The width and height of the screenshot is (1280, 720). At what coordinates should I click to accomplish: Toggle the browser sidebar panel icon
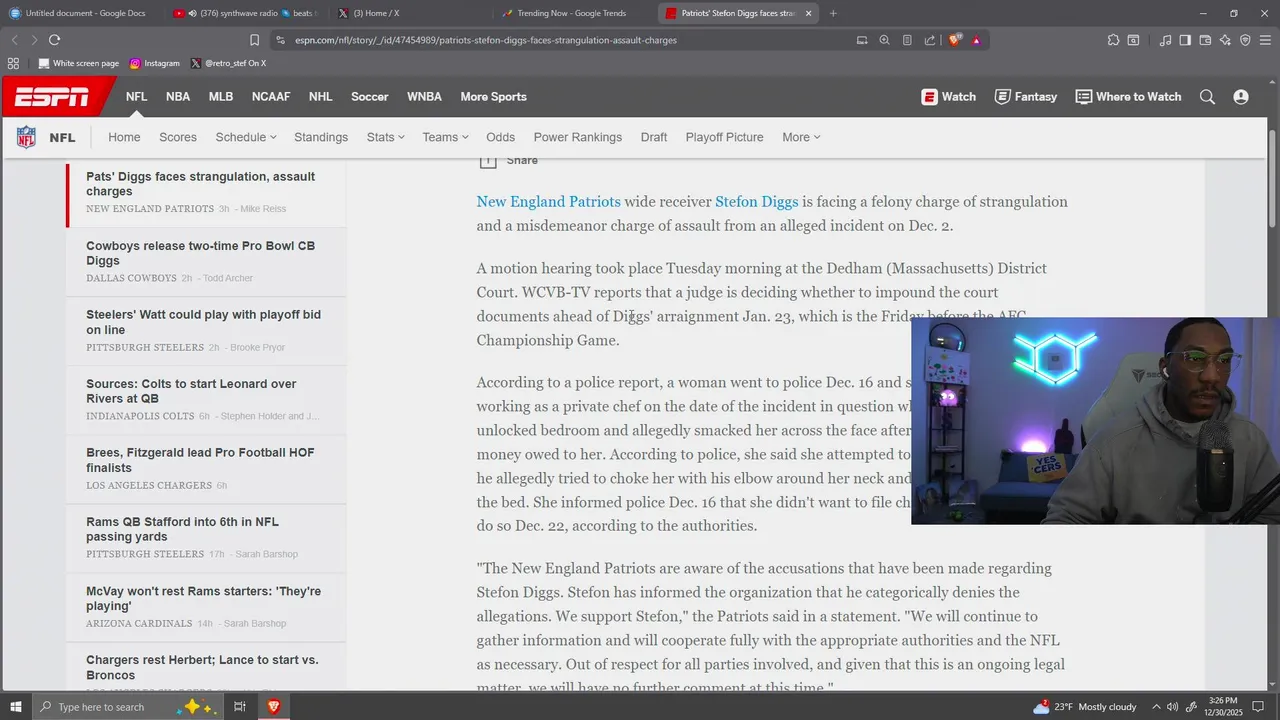(1185, 40)
